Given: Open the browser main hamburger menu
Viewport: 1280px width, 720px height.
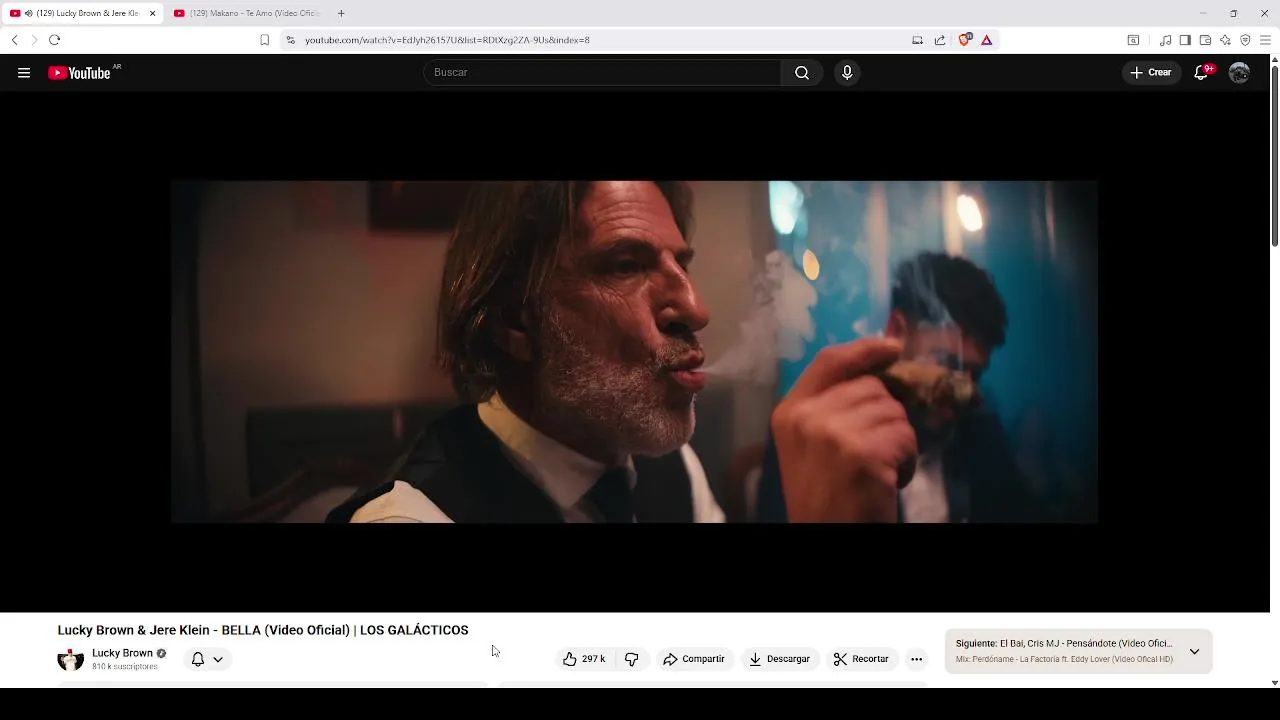Looking at the screenshot, I should [x=1265, y=40].
